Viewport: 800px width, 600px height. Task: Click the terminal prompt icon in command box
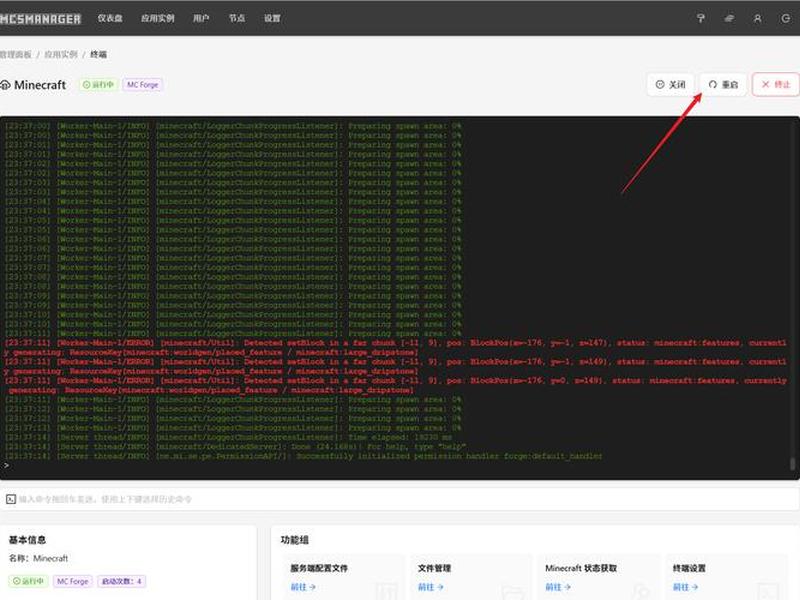[x=11, y=499]
